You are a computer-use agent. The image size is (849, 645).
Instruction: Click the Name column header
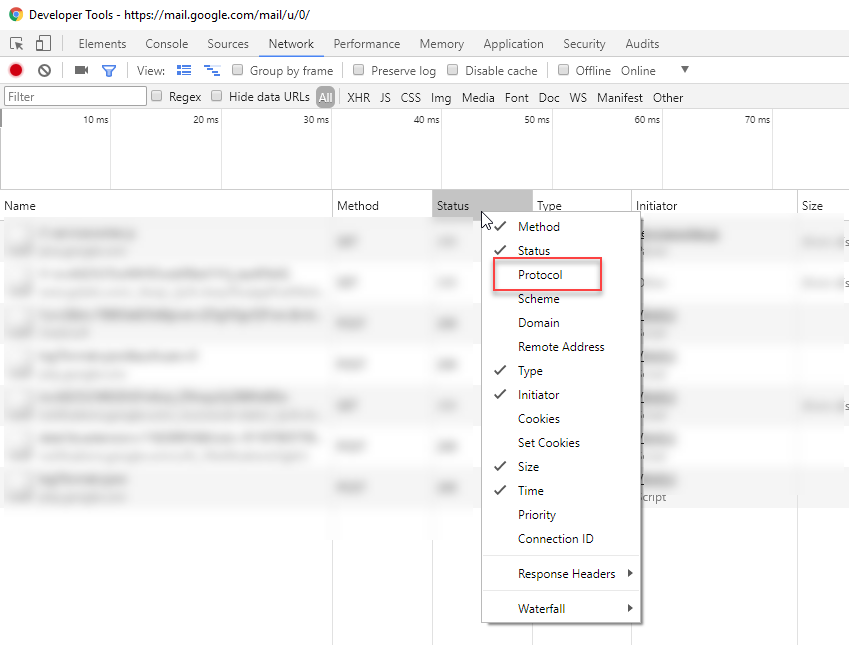tap(20, 206)
